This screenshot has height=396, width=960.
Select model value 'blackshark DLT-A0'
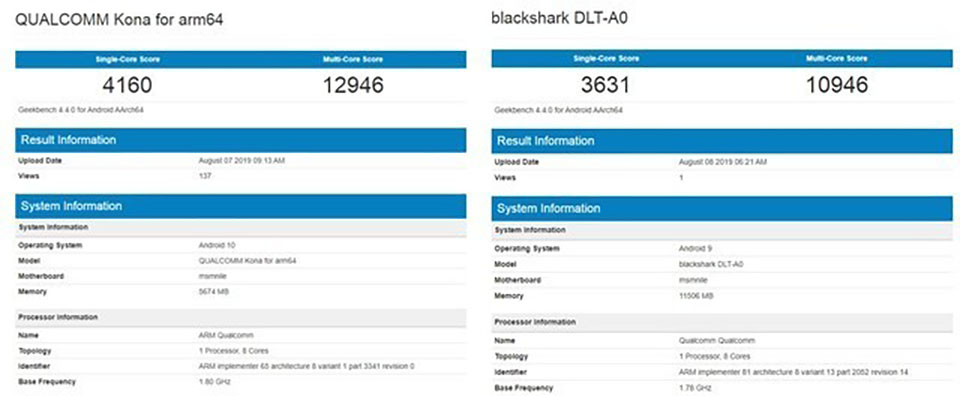click(x=711, y=264)
